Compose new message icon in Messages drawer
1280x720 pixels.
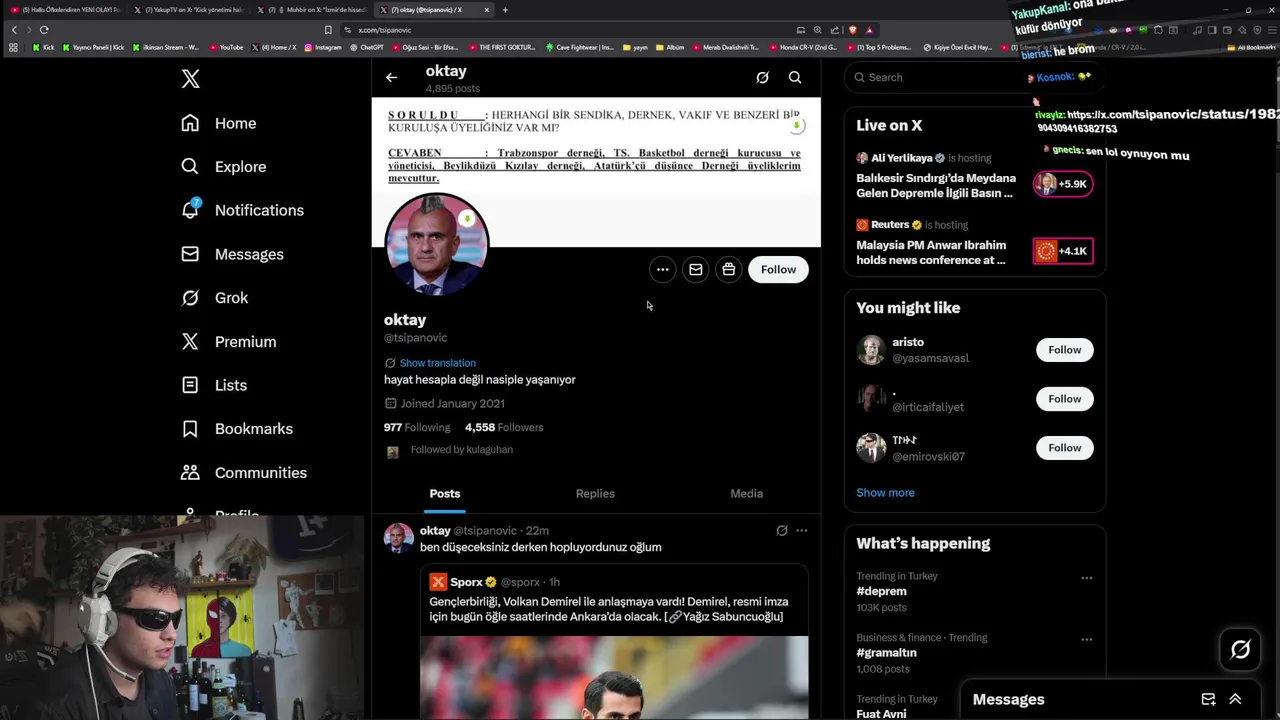coord(1208,699)
